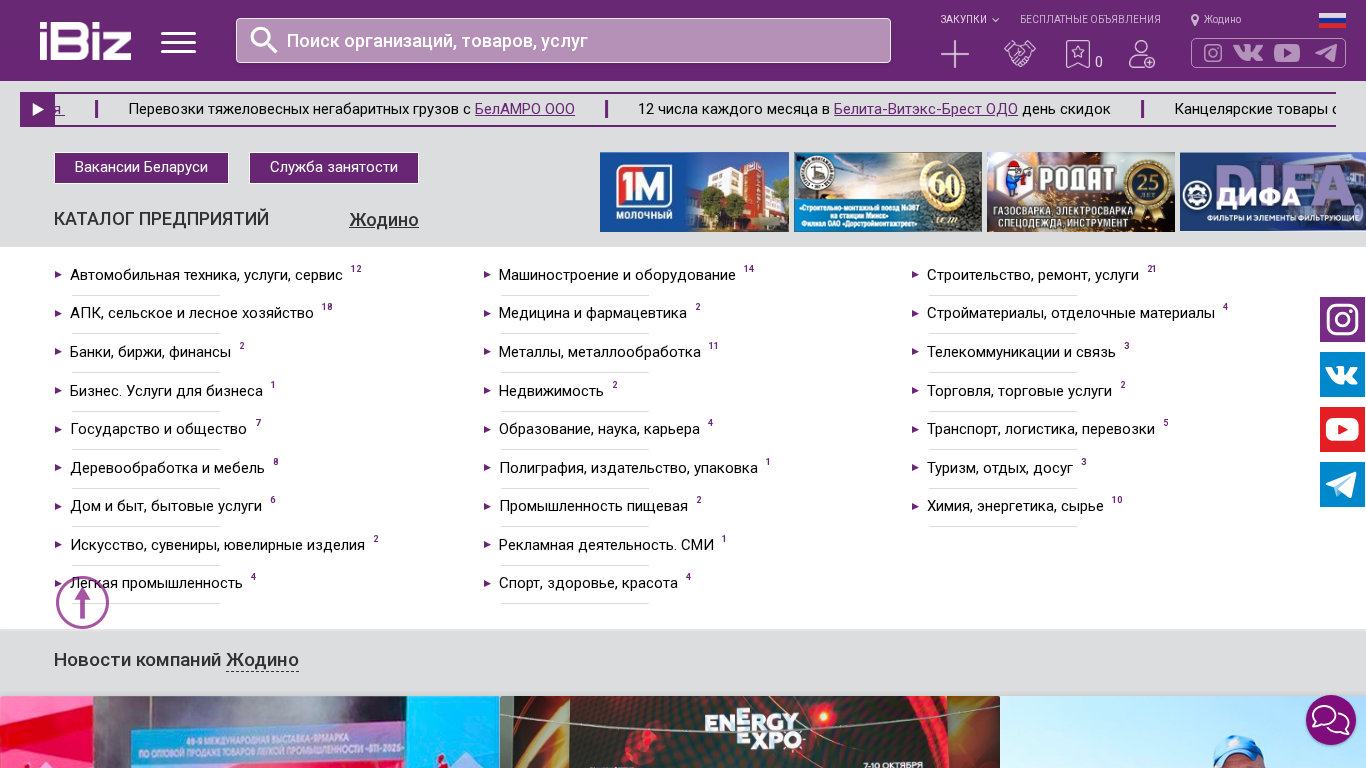This screenshot has height=768, width=1366.
Task: Open the Instagram sidebar icon on right
Action: coord(1342,320)
